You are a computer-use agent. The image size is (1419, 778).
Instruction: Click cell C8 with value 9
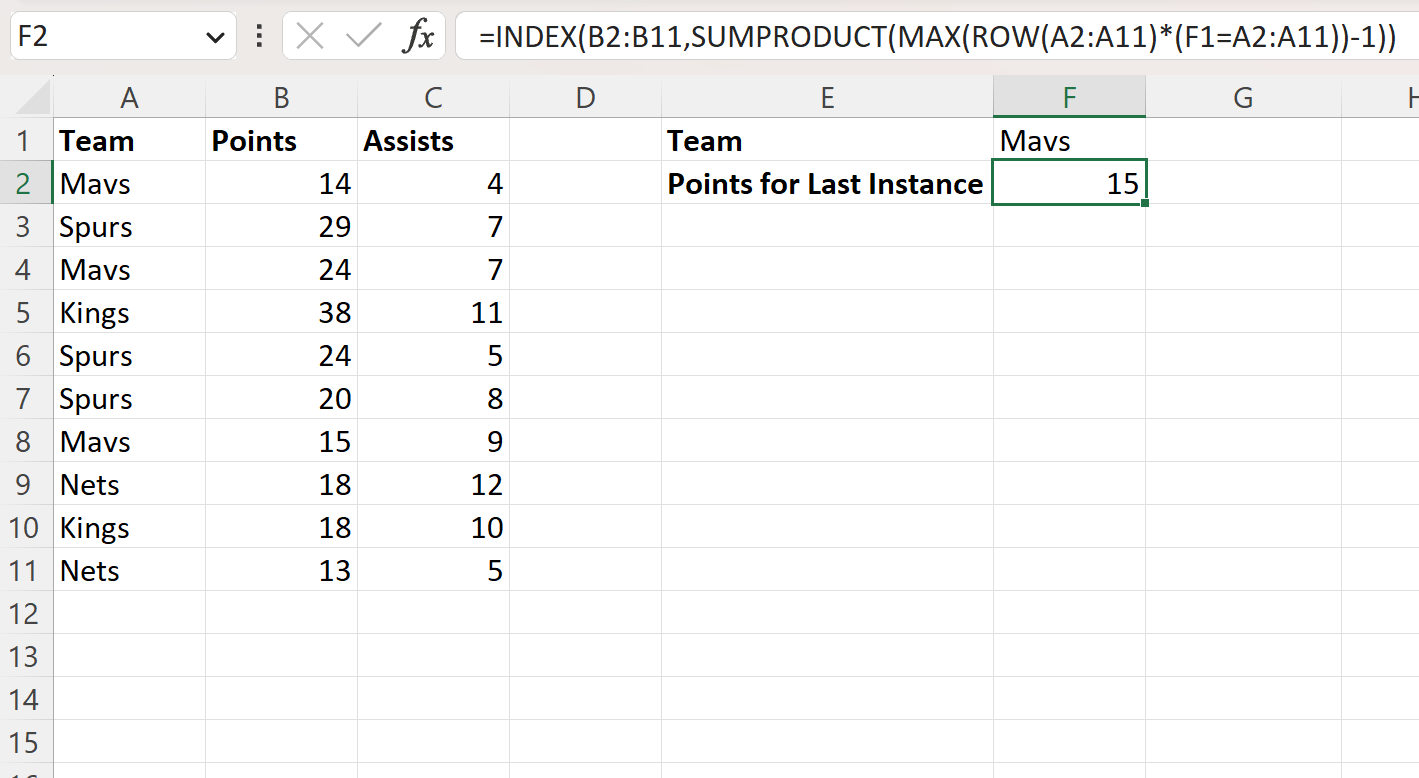click(433, 441)
